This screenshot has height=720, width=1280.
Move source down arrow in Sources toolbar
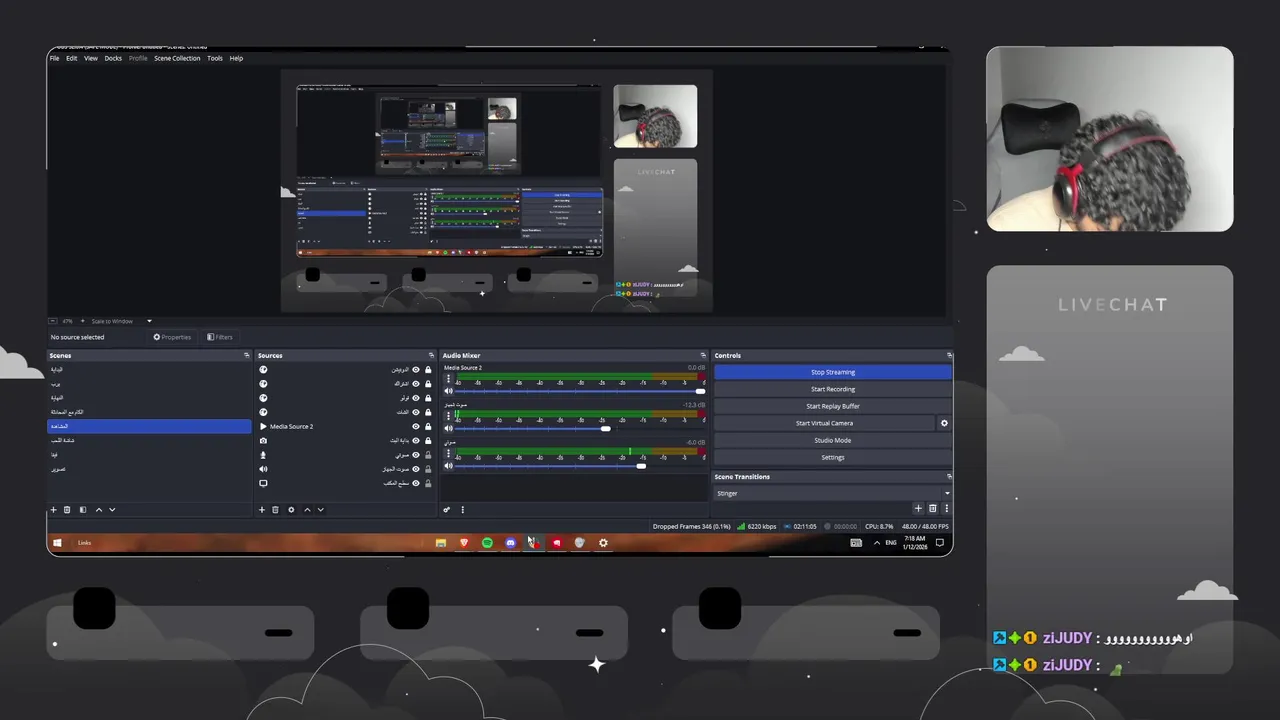pyautogui.click(x=320, y=510)
